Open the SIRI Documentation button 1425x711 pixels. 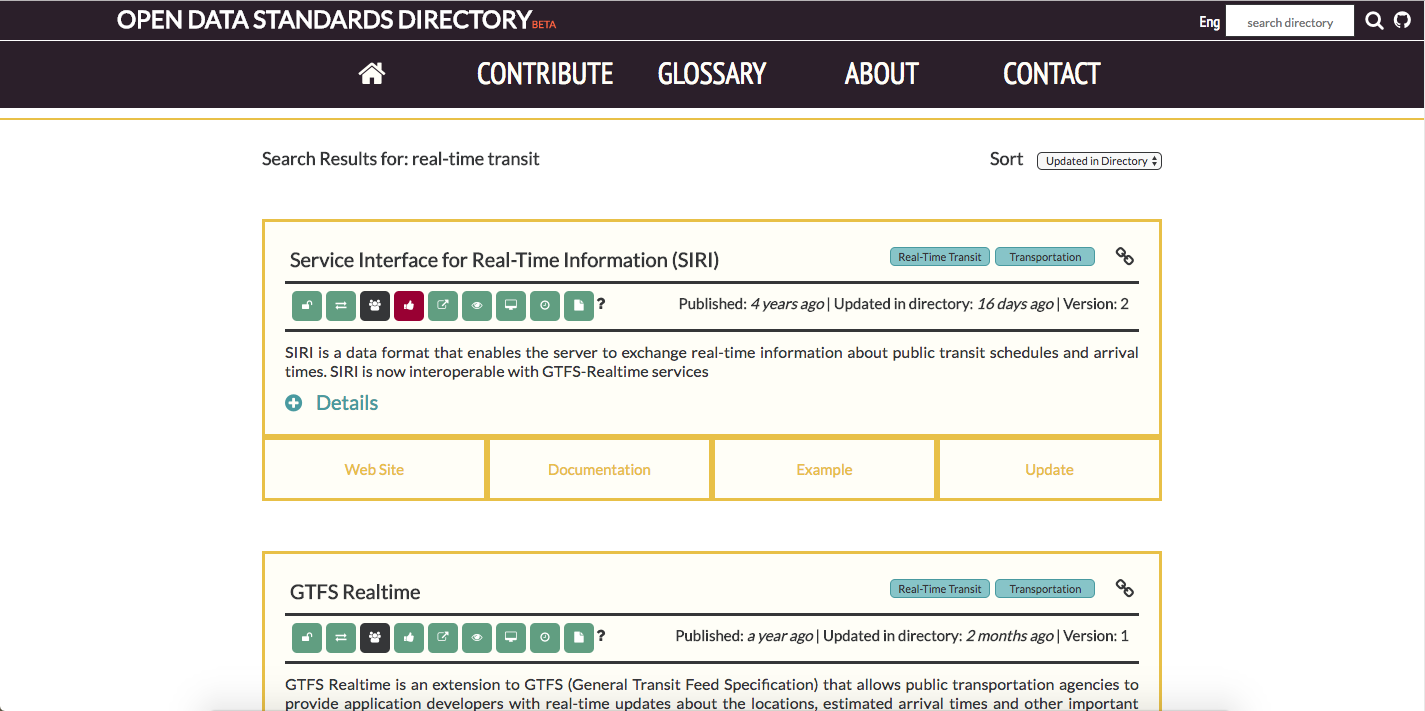pyautogui.click(x=599, y=469)
